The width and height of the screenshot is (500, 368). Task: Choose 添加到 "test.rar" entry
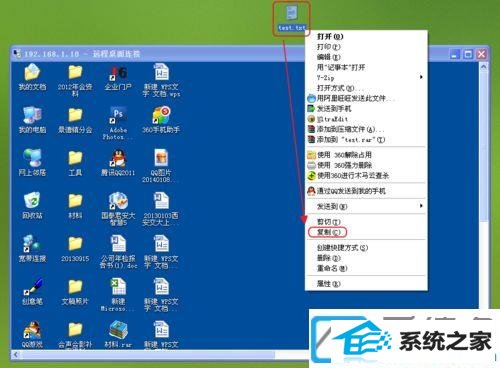point(366,140)
